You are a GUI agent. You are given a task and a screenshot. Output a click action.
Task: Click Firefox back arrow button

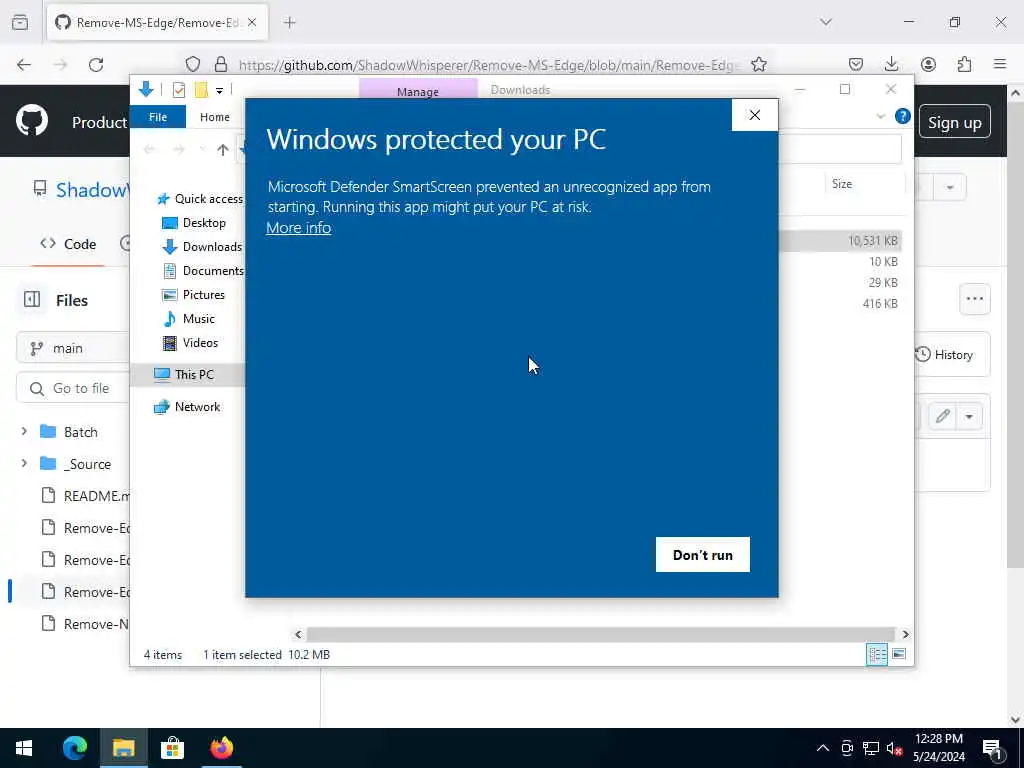point(24,65)
